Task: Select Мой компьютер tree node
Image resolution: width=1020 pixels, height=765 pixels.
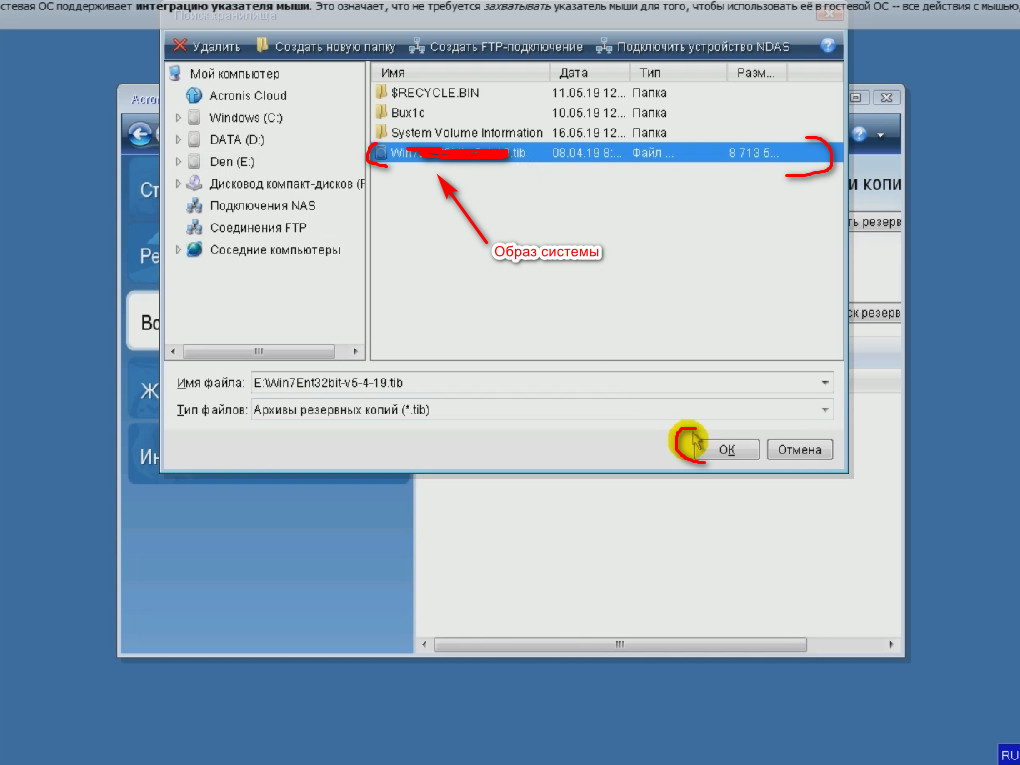Action: pos(234,74)
